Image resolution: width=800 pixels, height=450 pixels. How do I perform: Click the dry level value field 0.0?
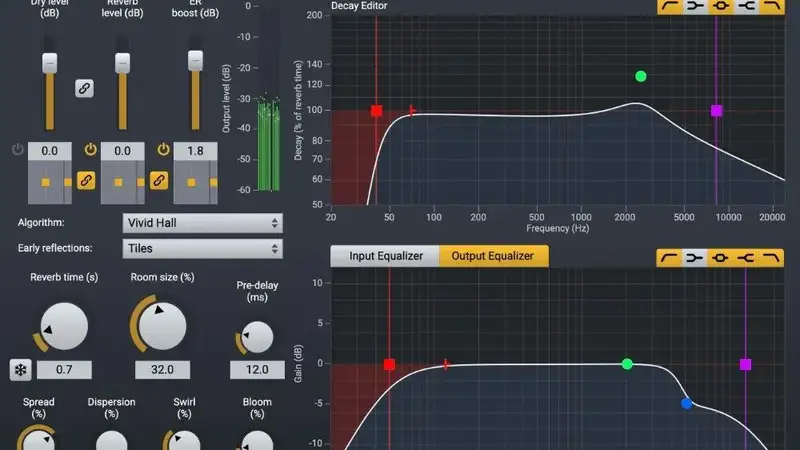point(49,151)
